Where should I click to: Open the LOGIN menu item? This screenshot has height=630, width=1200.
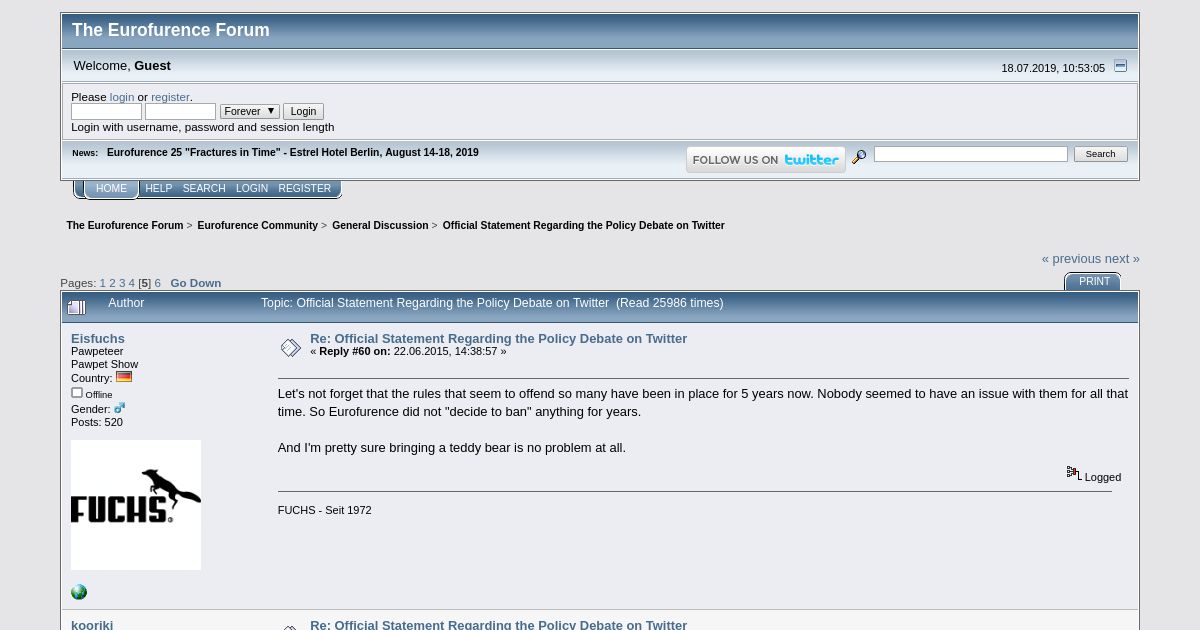pos(252,189)
